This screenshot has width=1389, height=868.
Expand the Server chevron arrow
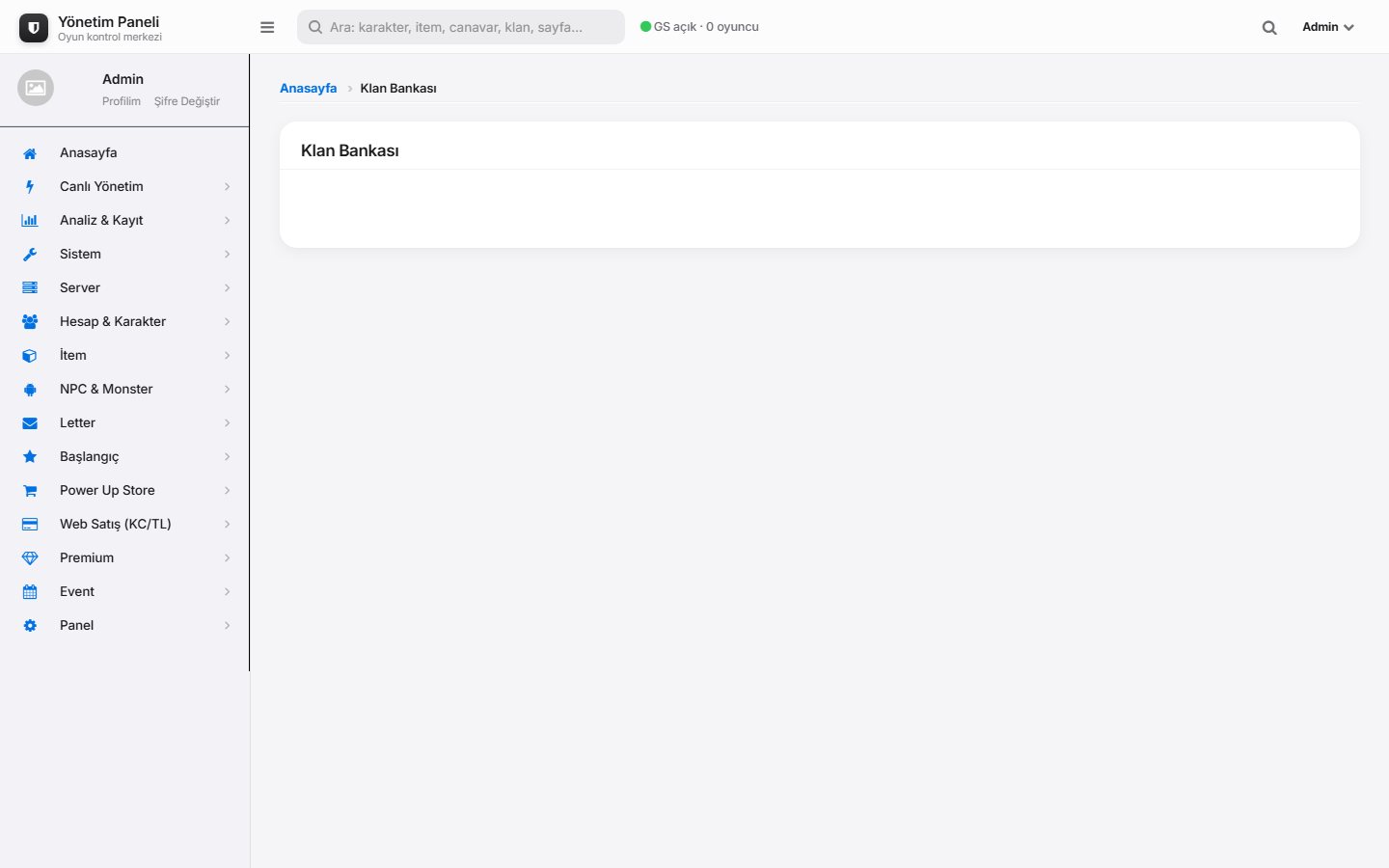click(228, 288)
